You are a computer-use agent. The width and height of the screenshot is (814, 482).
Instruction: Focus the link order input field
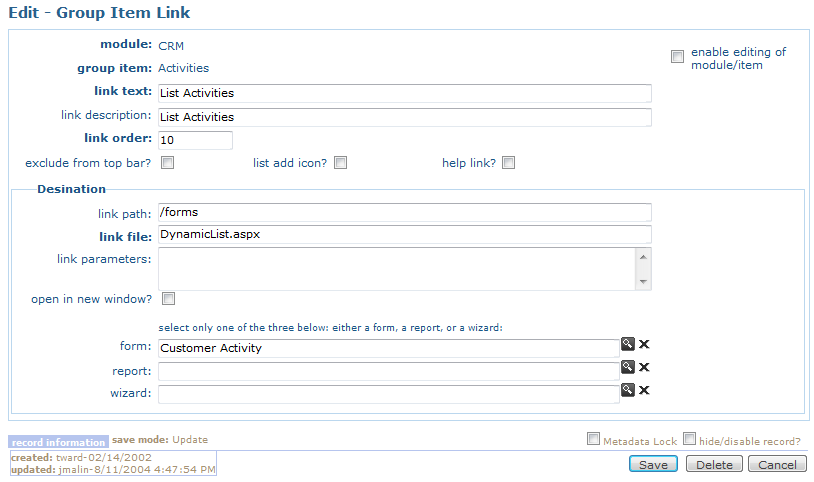coord(195,140)
